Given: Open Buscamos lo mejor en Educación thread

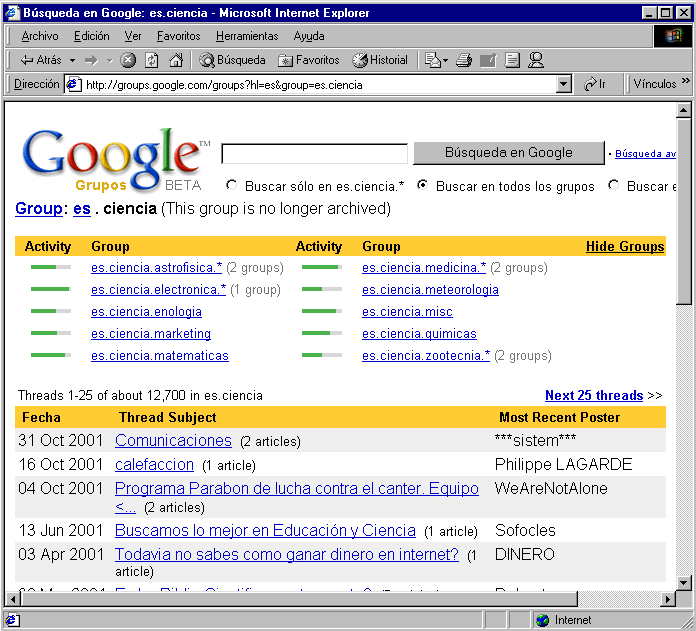Looking at the screenshot, I should point(265,531).
